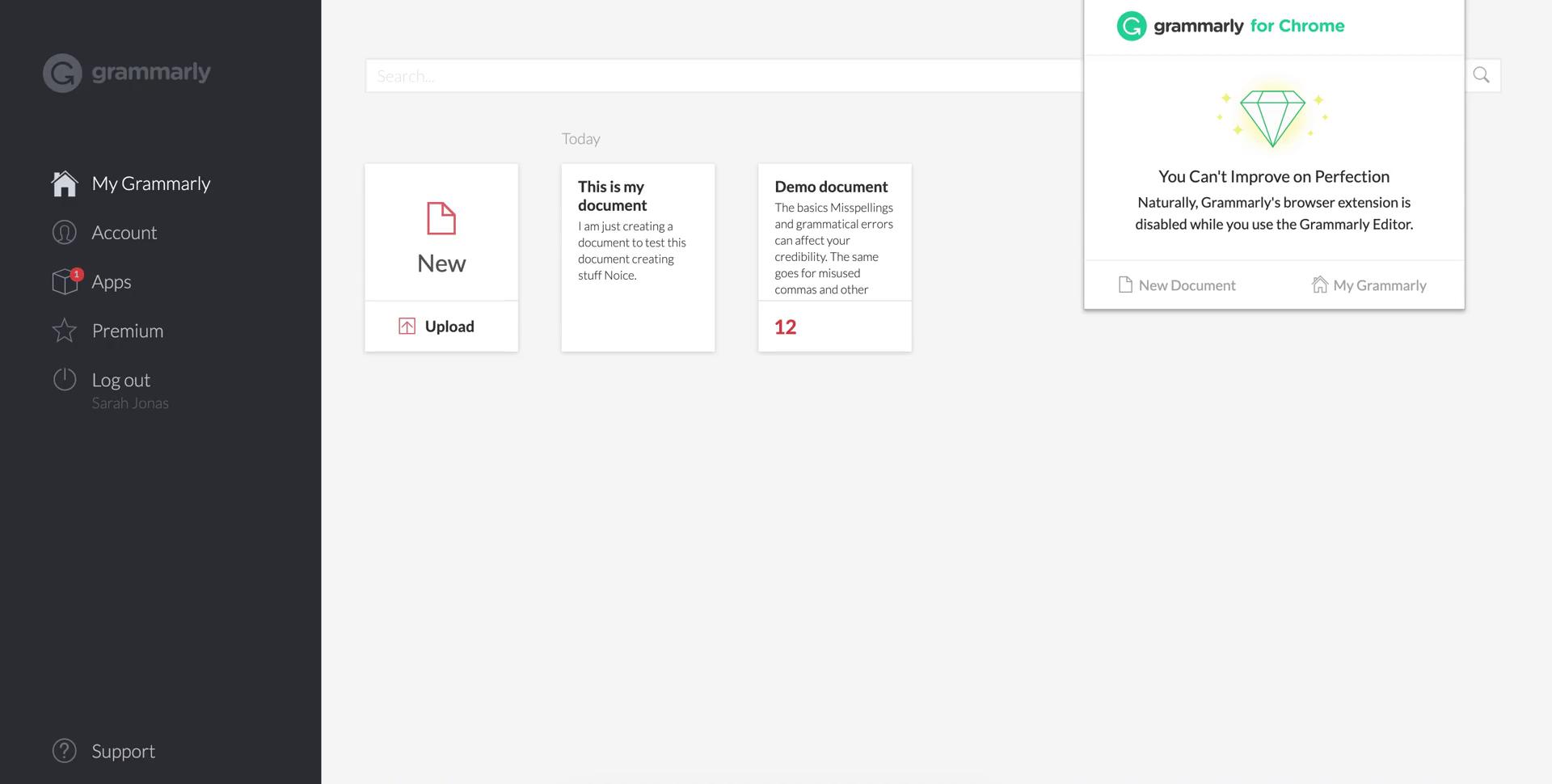Go to the Premium section

tap(127, 331)
